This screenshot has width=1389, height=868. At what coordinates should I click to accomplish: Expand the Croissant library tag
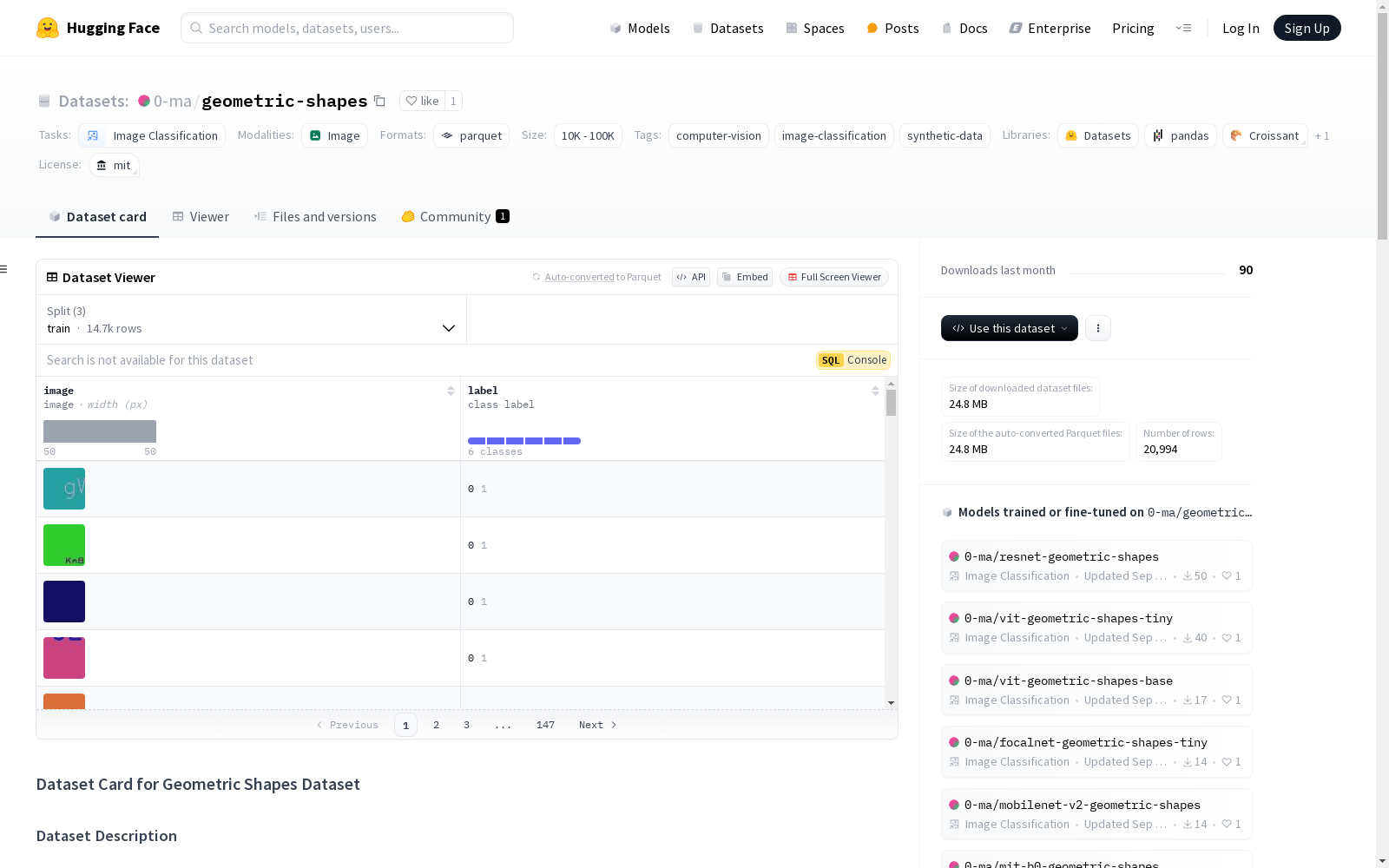tap(1265, 135)
